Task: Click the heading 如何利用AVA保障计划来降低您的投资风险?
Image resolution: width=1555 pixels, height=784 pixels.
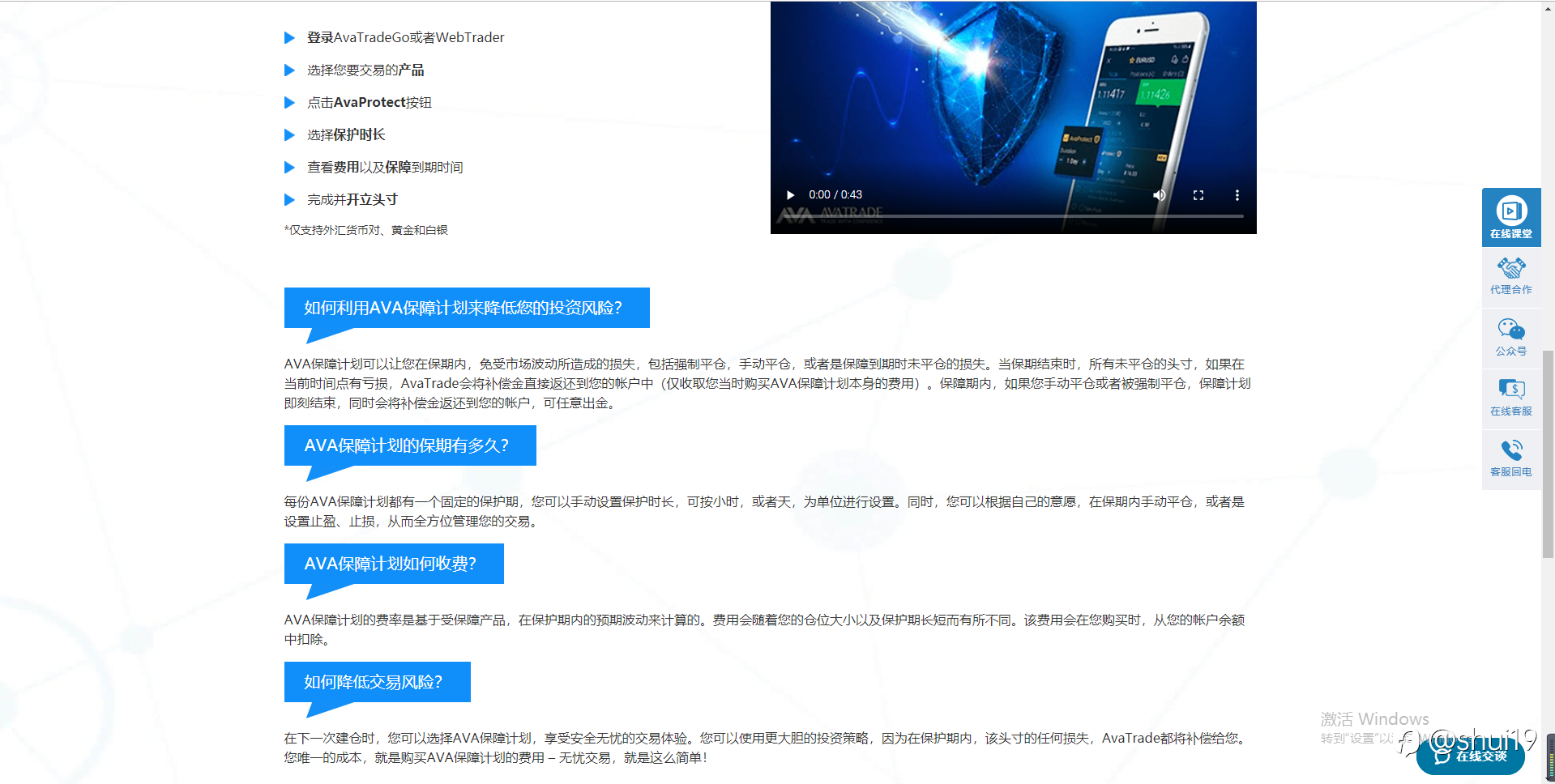Action: [467, 308]
